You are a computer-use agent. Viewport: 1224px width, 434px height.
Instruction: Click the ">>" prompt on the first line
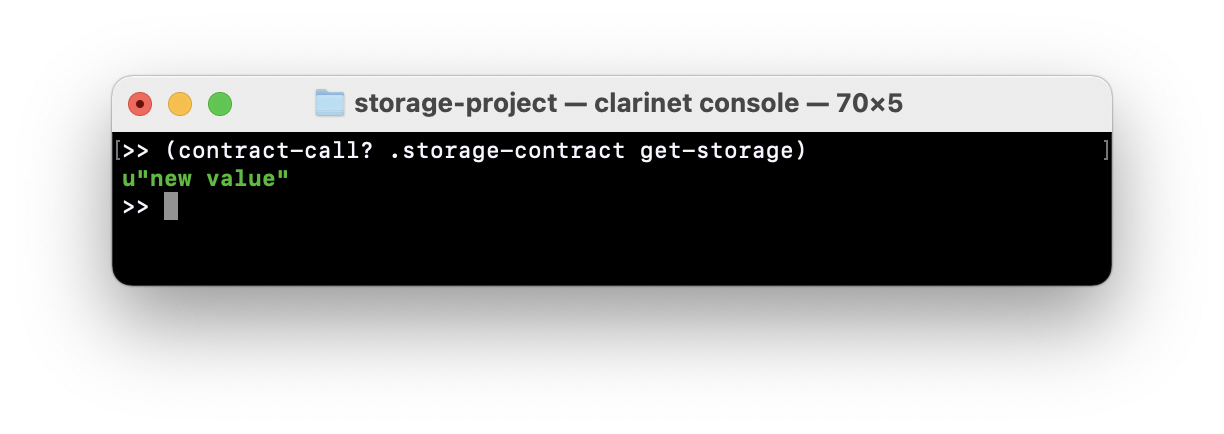[x=135, y=152]
